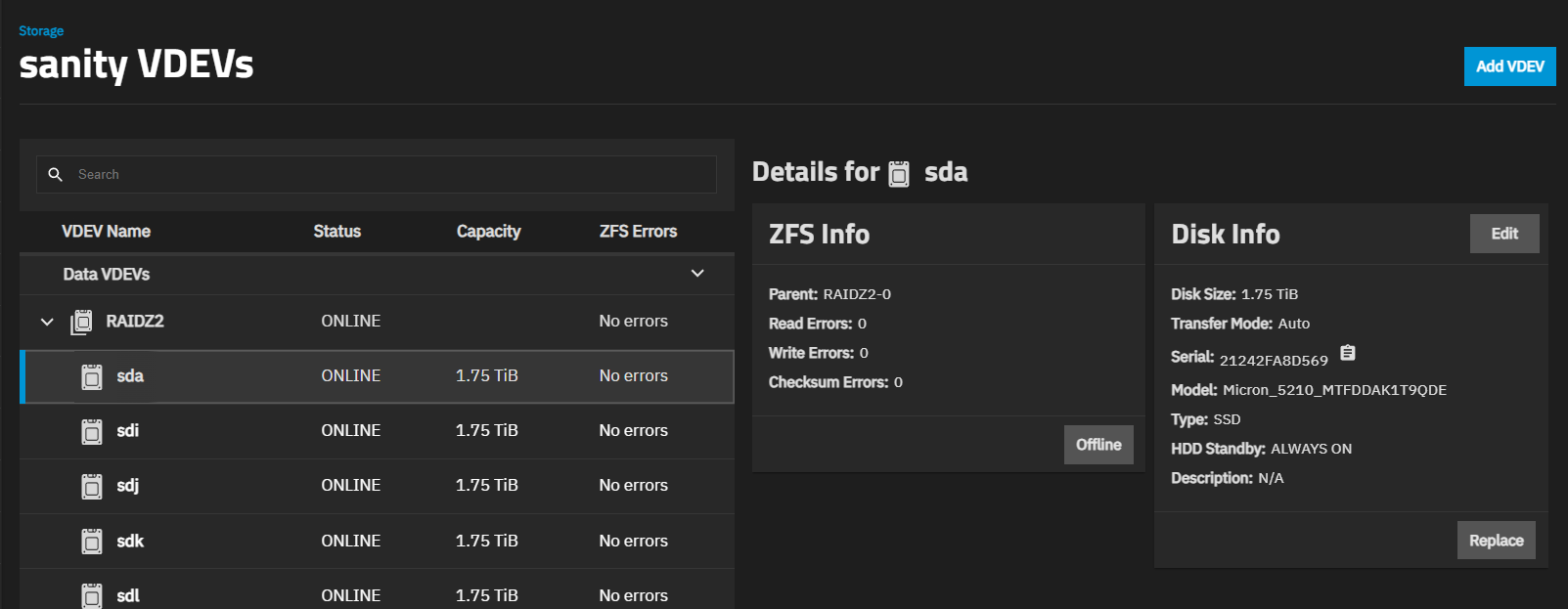This screenshot has height=609, width=1568.
Task: Click Edit in Disk Info
Action: click(1503, 234)
